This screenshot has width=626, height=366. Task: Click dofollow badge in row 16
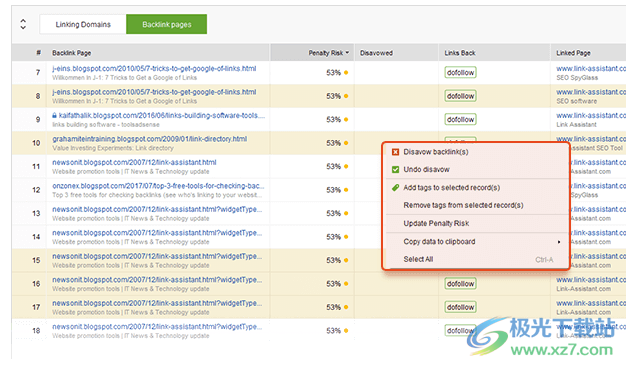[460, 284]
